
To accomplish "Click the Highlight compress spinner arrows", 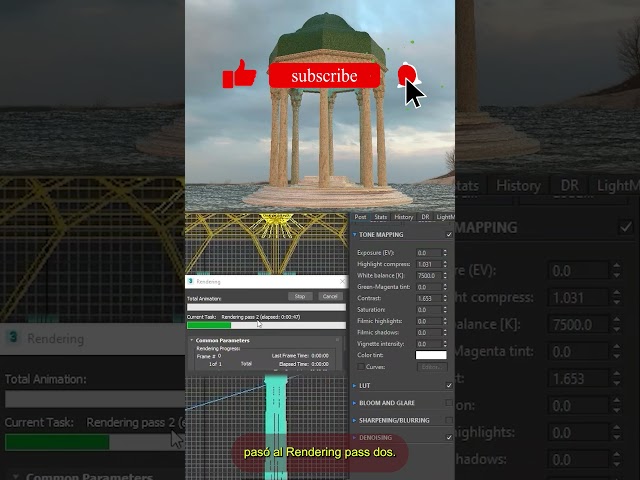I will point(445,264).
